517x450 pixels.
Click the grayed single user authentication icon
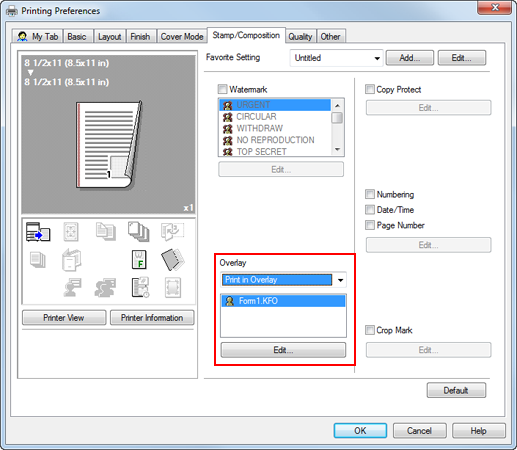pos(73,287)
